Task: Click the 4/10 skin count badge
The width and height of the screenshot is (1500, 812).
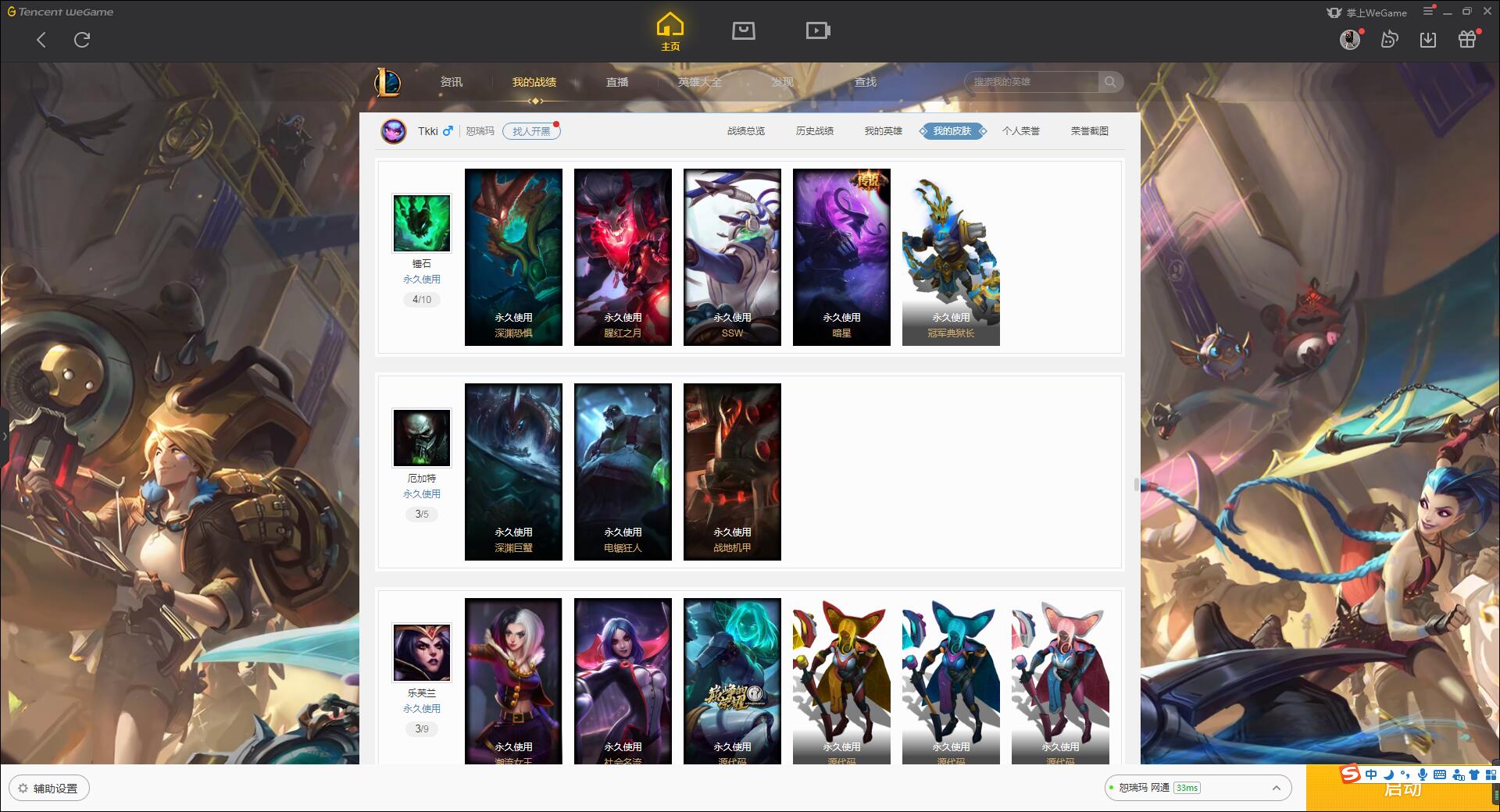Action: point(422,300)
